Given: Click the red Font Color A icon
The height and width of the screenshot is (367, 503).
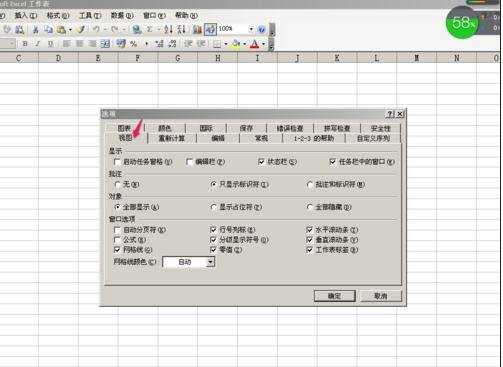Looking at the screenshot, I should click(255, 44).
